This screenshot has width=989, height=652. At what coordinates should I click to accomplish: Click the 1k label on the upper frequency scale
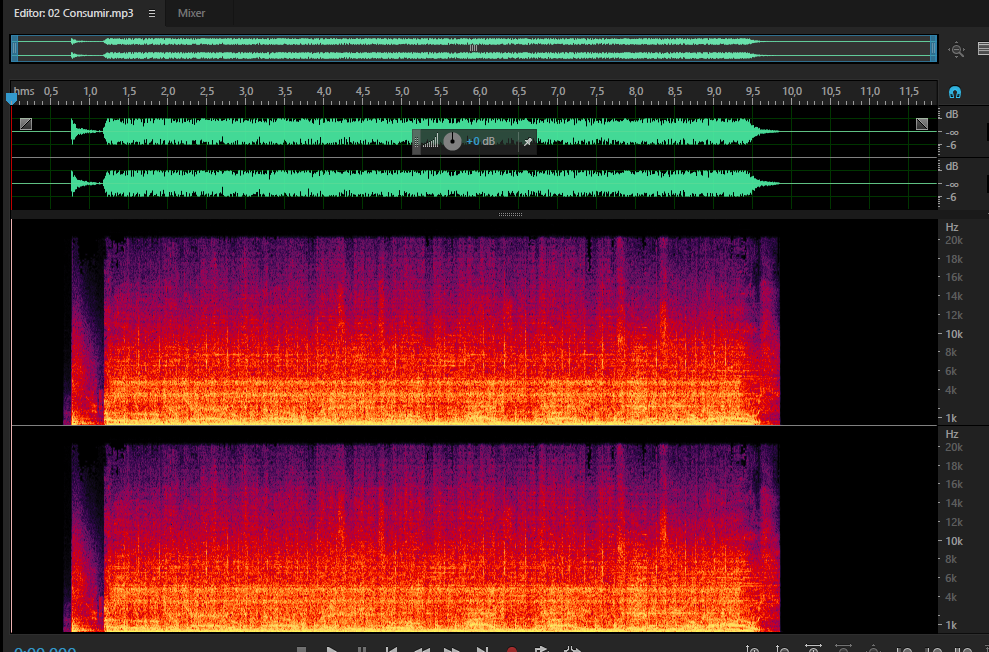pos(951,418)
